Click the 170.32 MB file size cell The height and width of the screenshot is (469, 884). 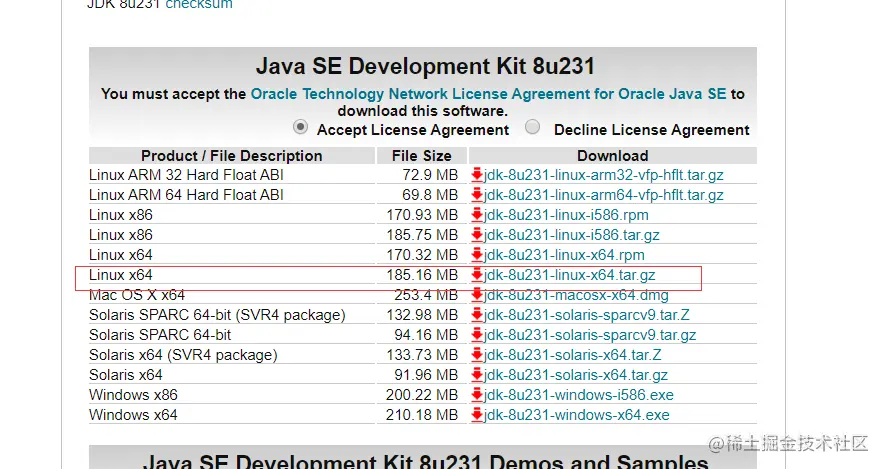(422, 255)
